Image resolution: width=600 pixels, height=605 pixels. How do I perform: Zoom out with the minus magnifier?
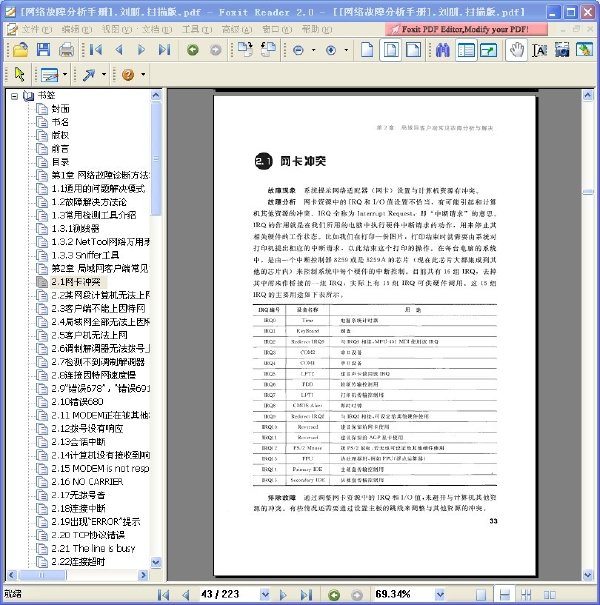298,50
